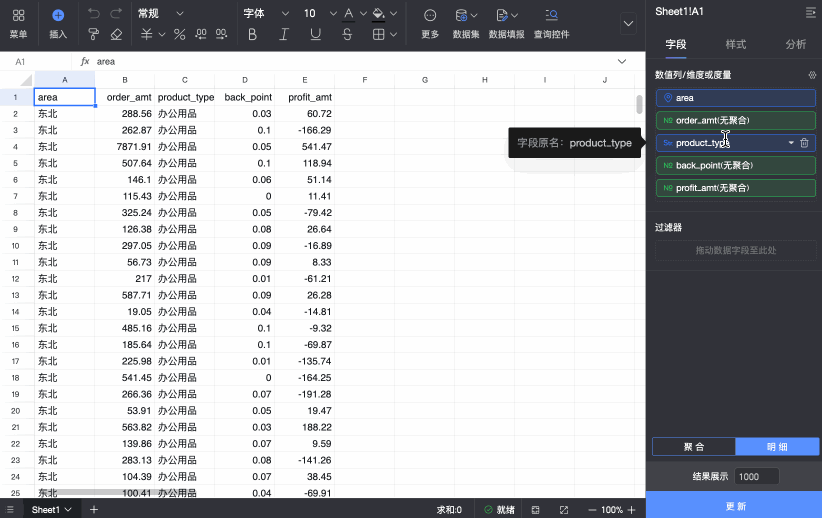822x518 pixels.
Task: Open the sheet list icon in status bar
Action: coord(10,509)
